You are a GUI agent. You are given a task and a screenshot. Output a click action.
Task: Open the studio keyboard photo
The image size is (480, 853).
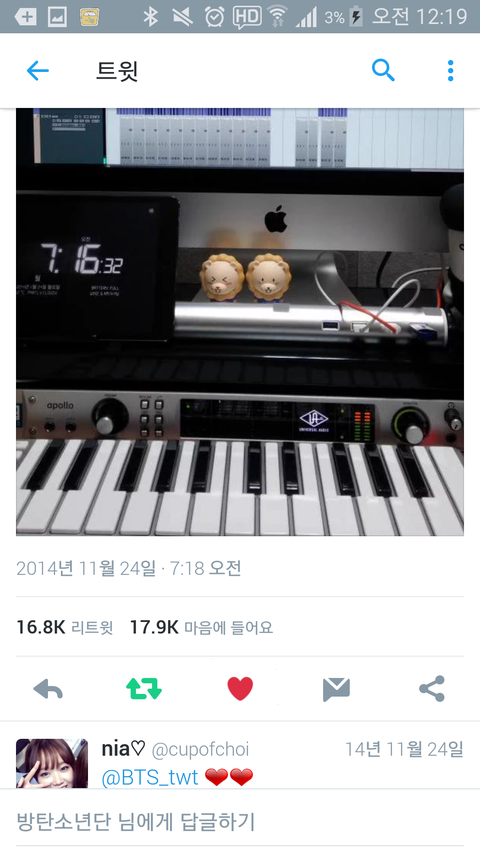(240, 322)
